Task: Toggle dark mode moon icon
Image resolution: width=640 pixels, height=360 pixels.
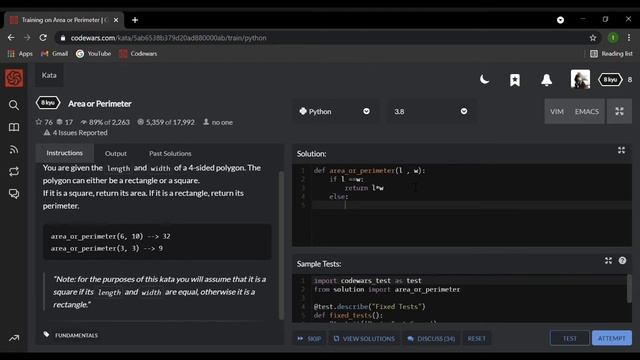Action: [484, 79]
